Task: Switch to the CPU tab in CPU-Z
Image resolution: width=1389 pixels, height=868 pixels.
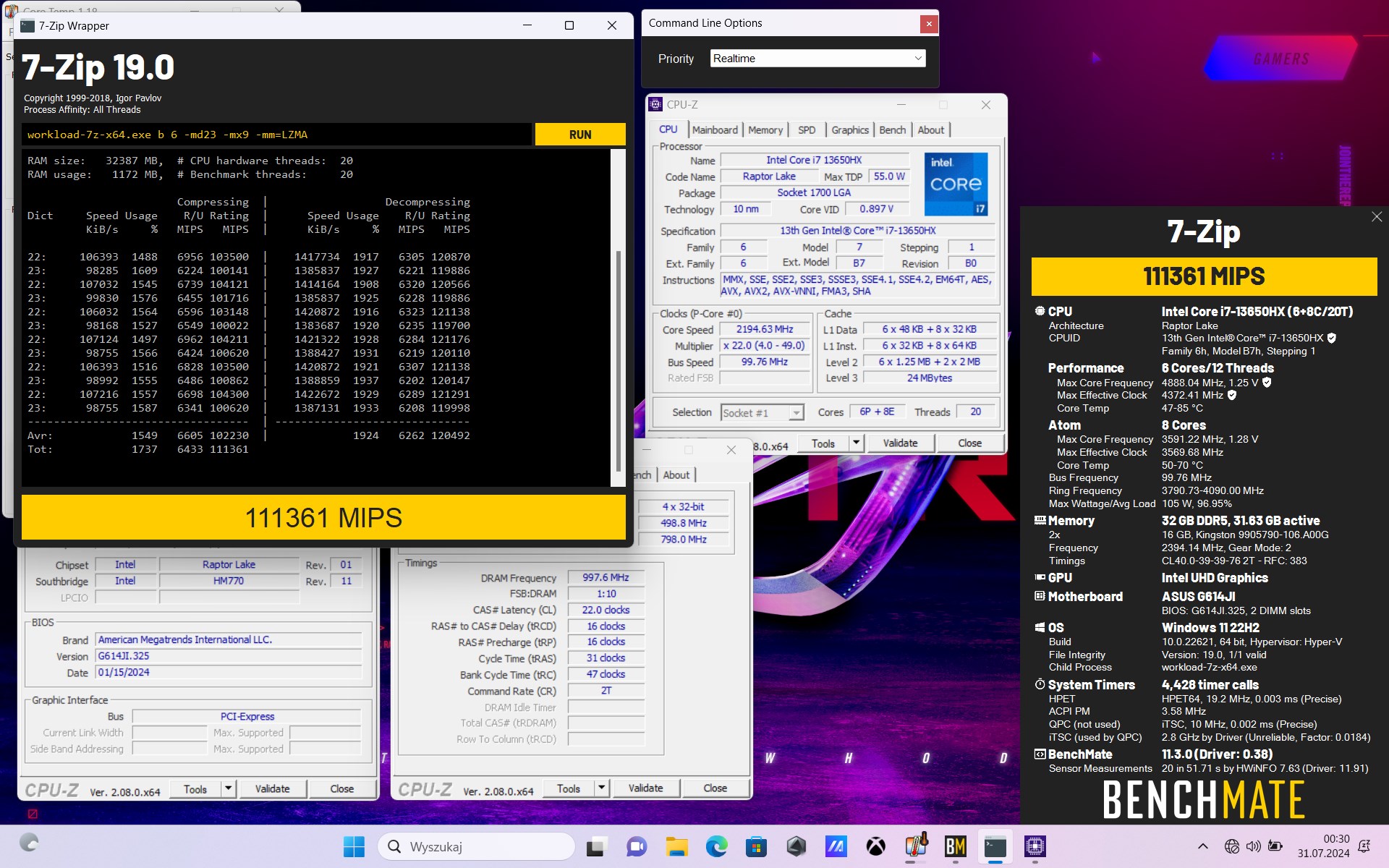Action: (x=668, y=129)
